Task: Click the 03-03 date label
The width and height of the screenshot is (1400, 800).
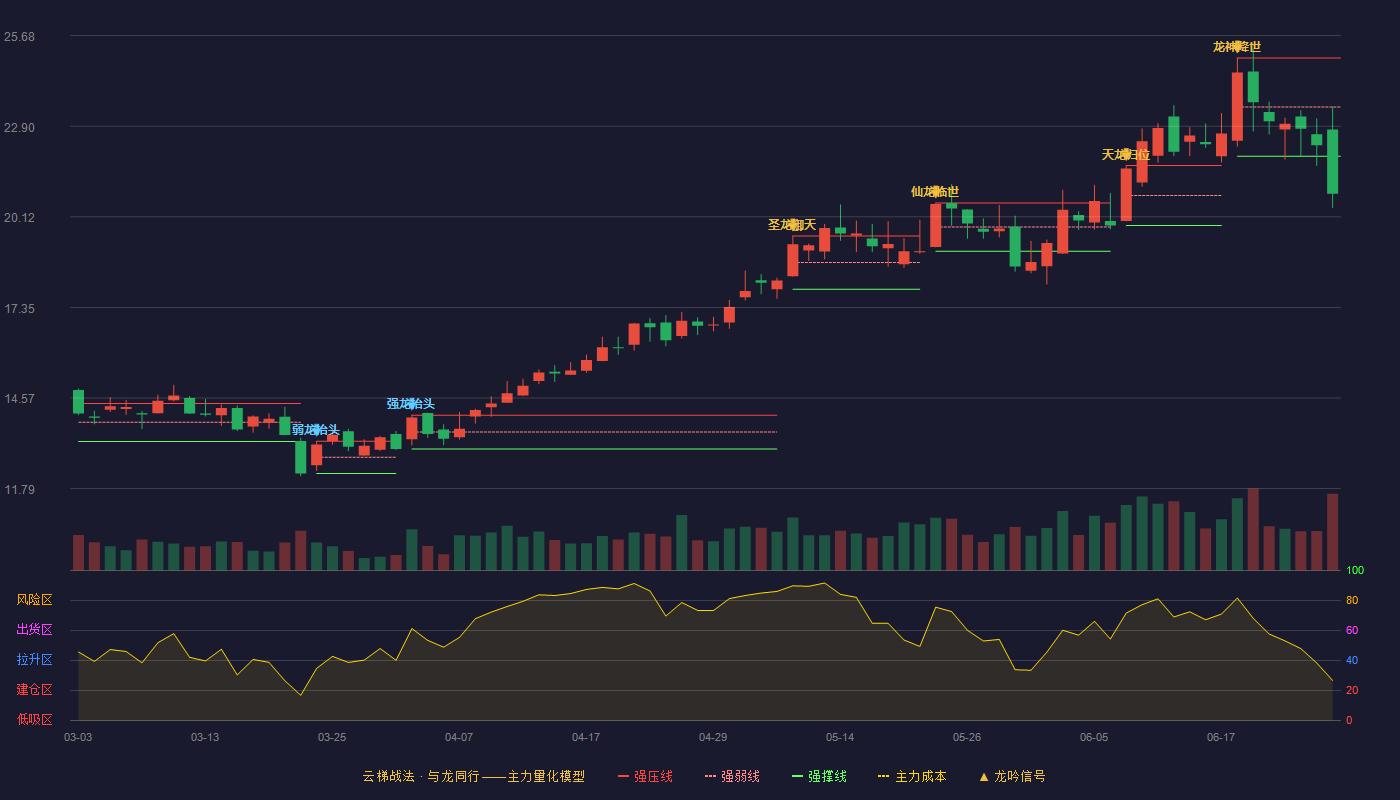Action: pos(78,737)
